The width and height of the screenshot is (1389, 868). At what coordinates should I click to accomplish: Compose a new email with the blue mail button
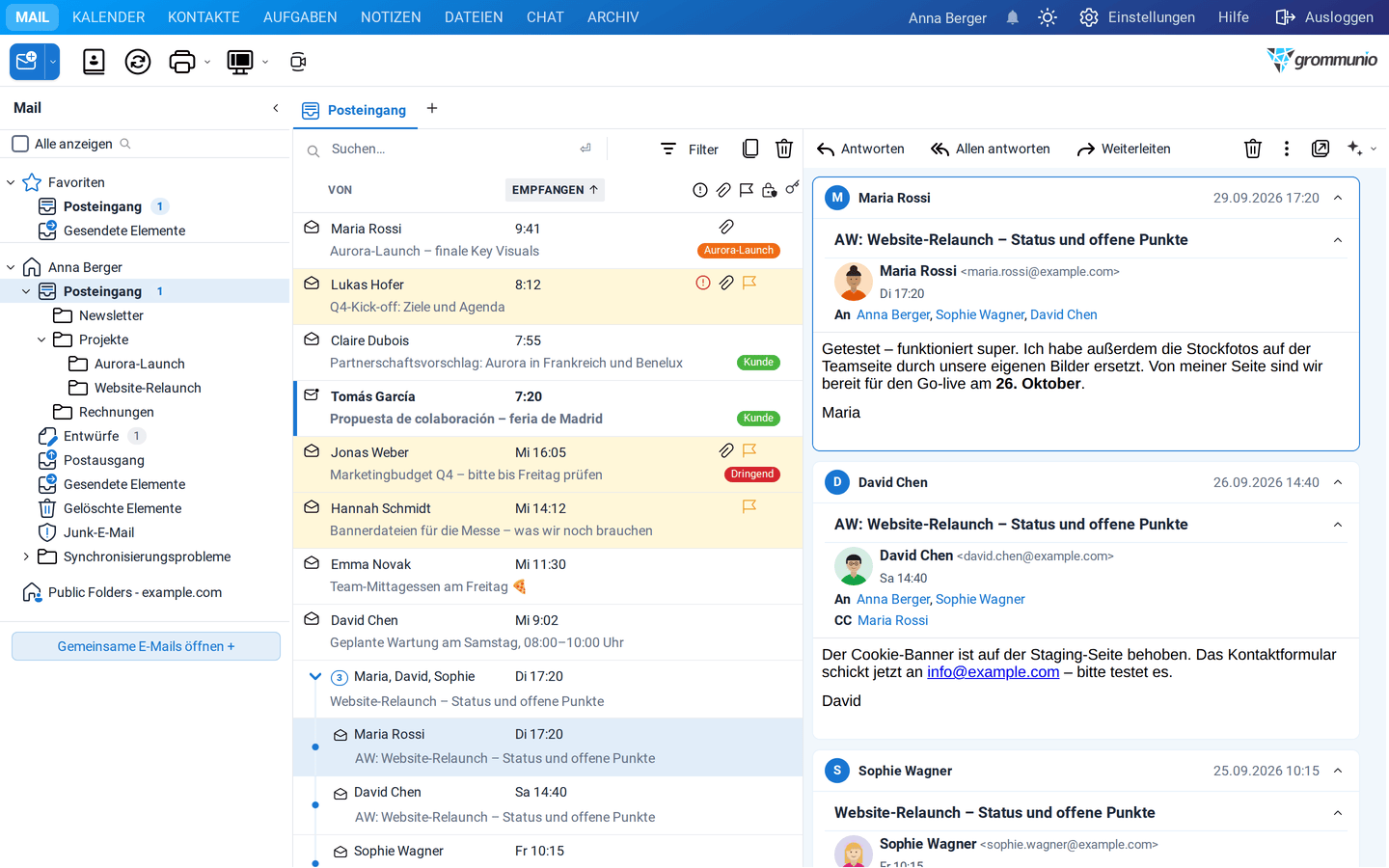(x=27, y=62)
